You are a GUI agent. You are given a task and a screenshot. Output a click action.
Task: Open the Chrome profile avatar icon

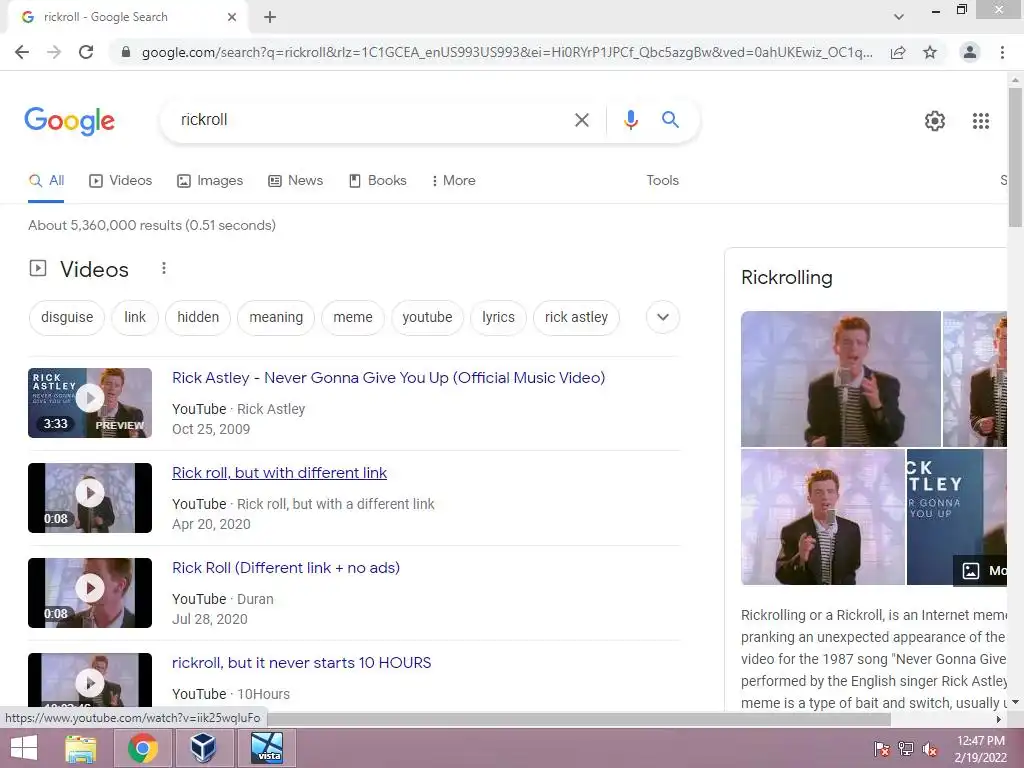click(970, 52)
